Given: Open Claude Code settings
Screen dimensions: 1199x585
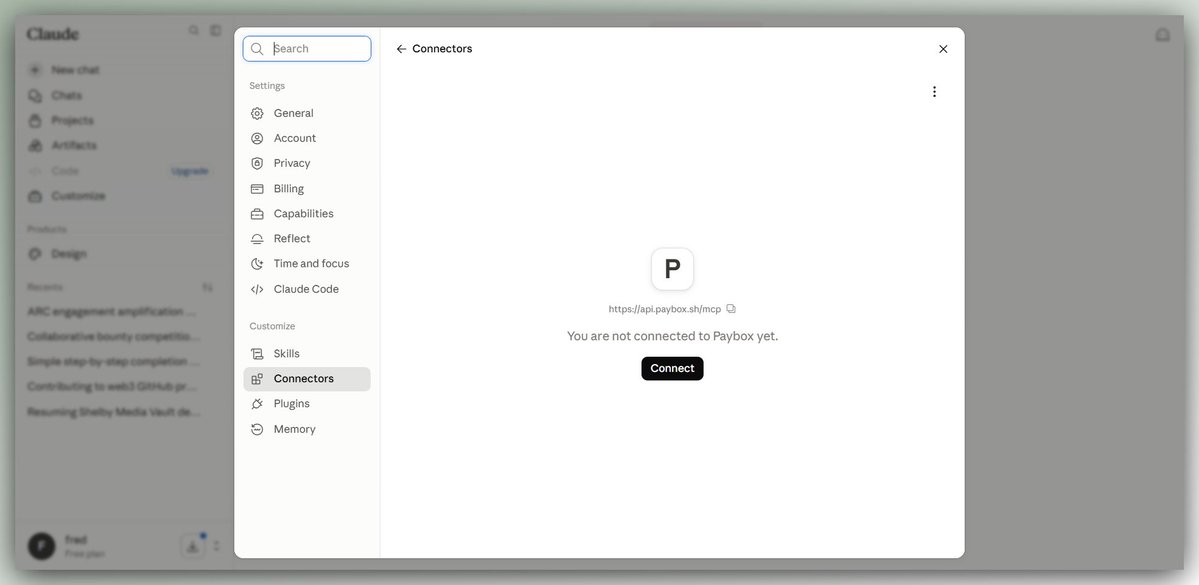Looking at the screenshot, I should click(307, 289).
